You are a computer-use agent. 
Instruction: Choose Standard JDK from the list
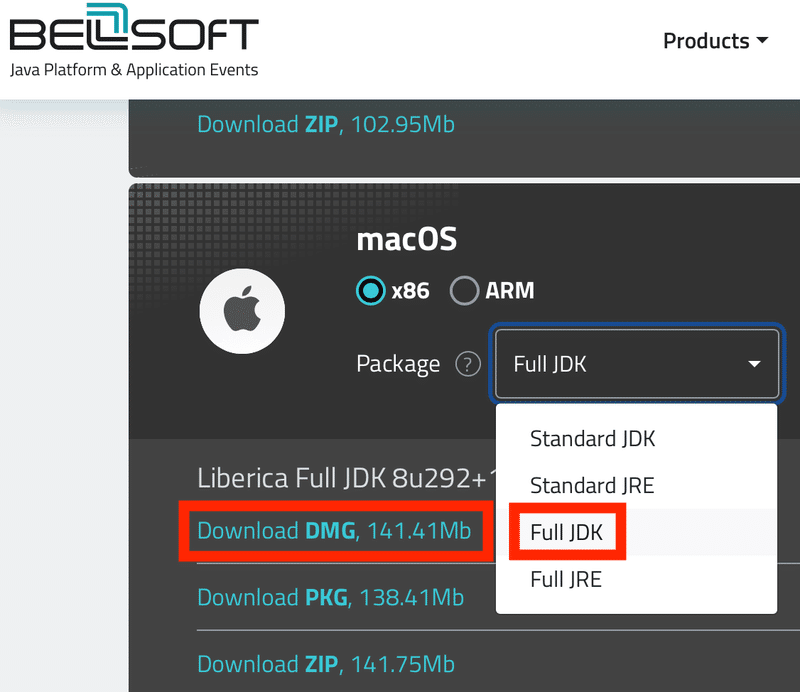point(593,439)
